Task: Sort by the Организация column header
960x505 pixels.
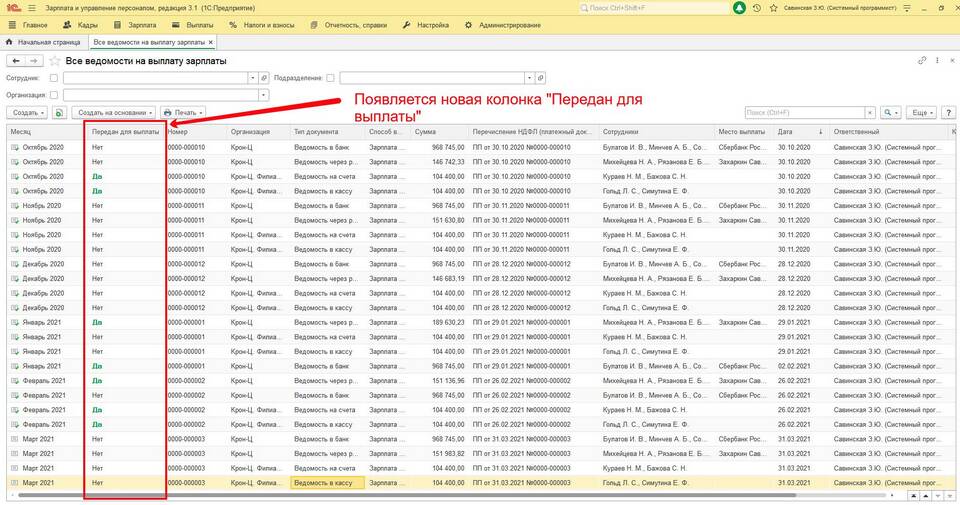Action: pos(258,132)
